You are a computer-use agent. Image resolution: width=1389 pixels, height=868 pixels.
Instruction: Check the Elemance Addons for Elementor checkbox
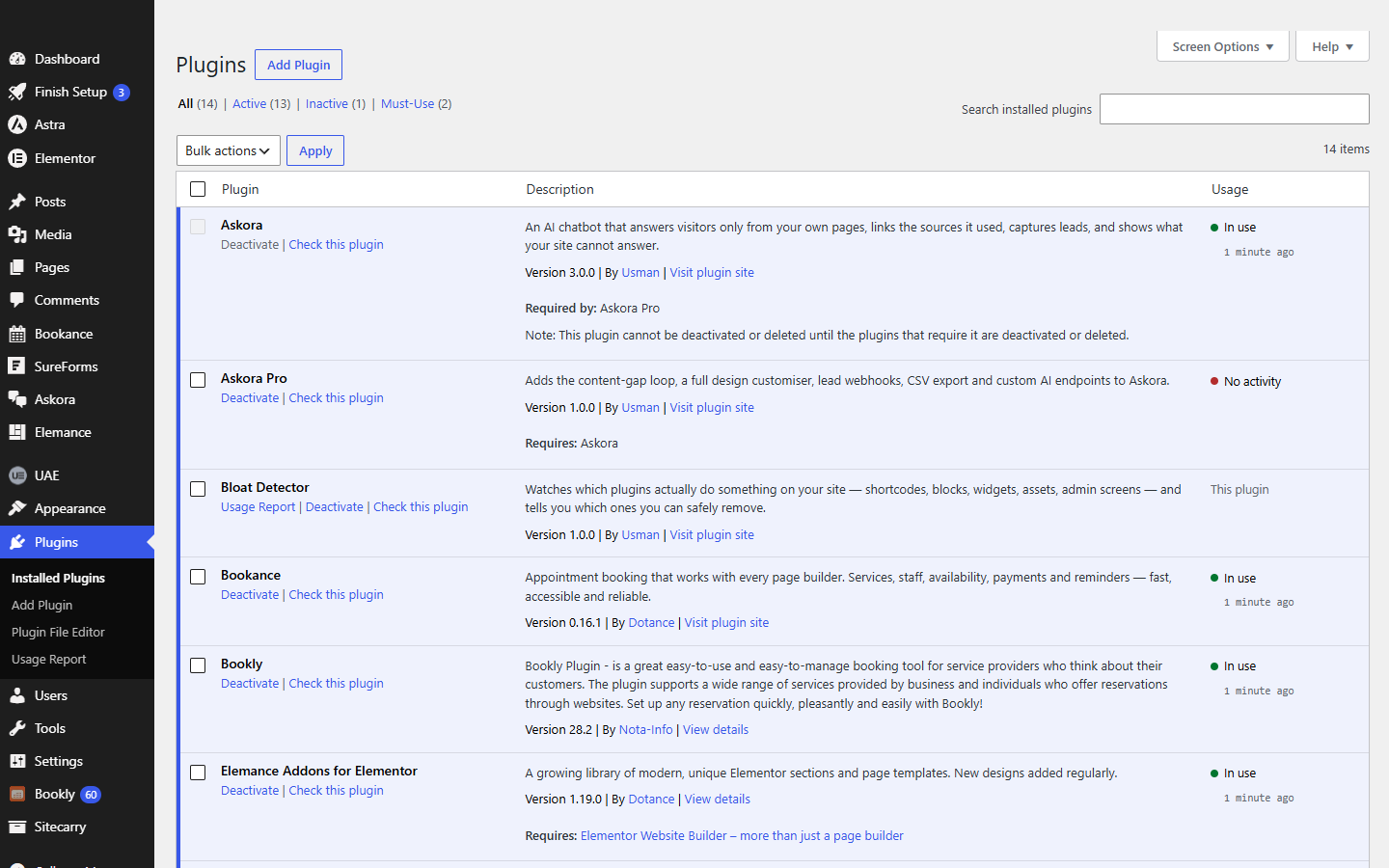198,773
